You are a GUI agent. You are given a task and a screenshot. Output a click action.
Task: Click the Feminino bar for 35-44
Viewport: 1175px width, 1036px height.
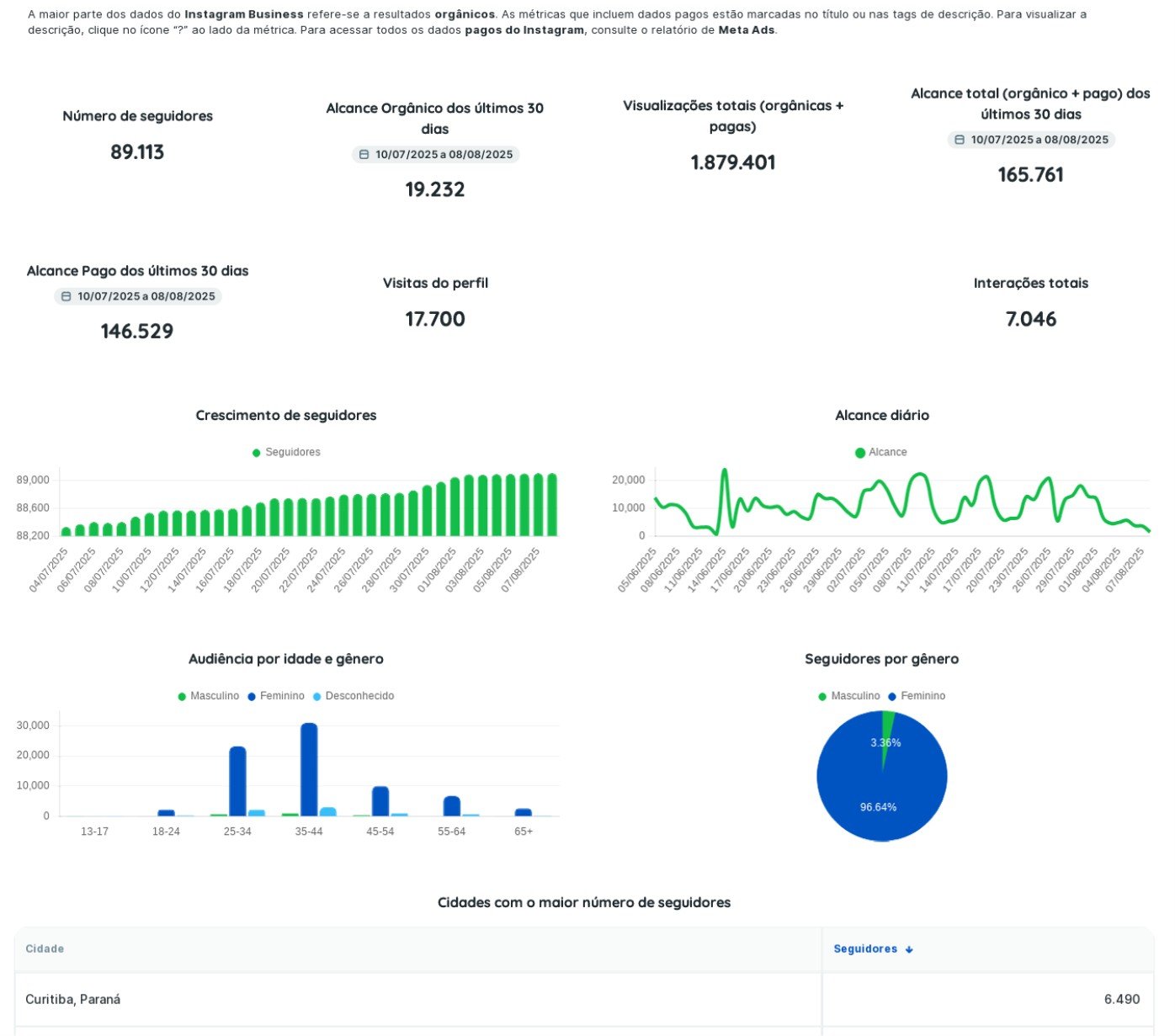pyautogui.click(x=309, y=769)
